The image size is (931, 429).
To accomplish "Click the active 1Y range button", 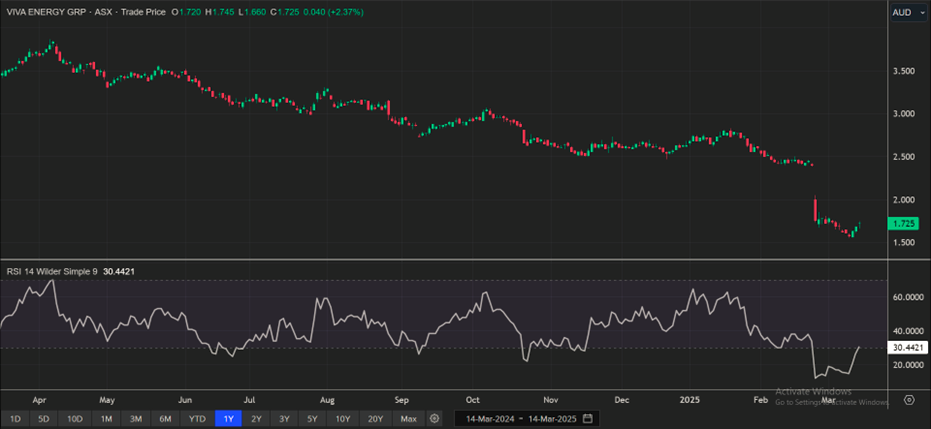I will coord(228,418).
